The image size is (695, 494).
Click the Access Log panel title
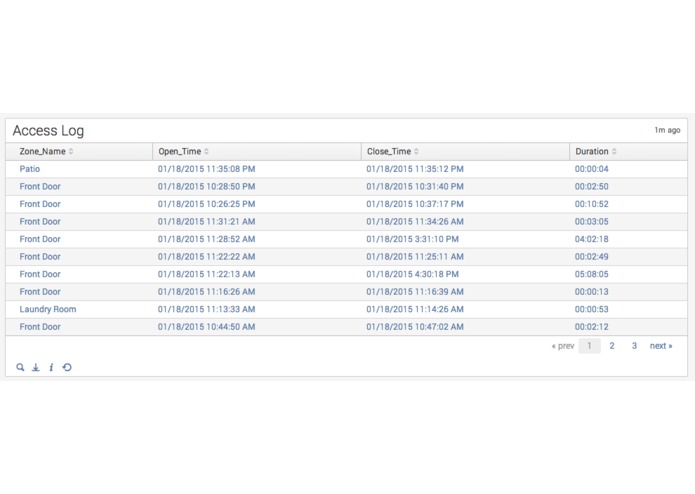pos(48,131)
